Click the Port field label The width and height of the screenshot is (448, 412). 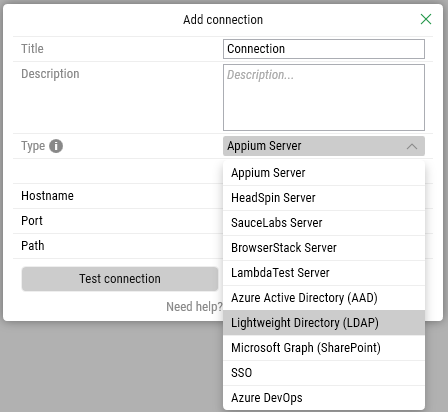tap(32, 221)
